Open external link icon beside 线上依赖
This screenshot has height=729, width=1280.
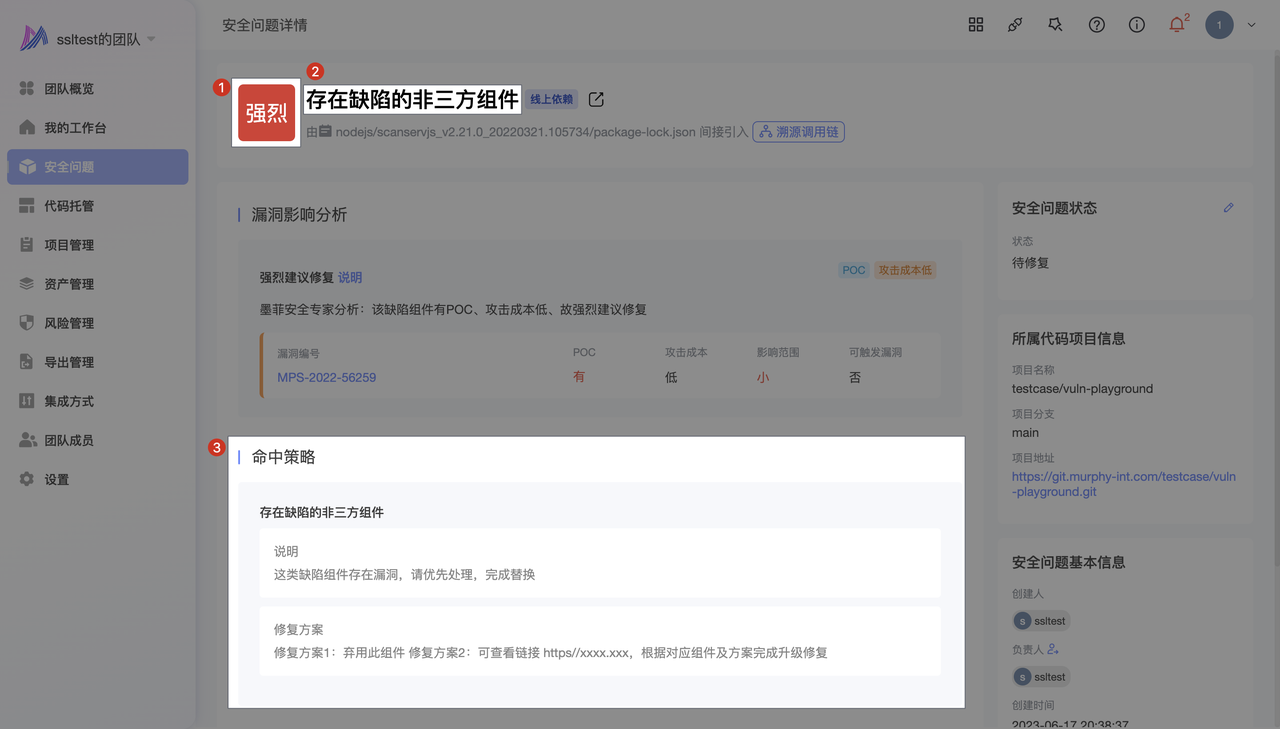point(596,99)
